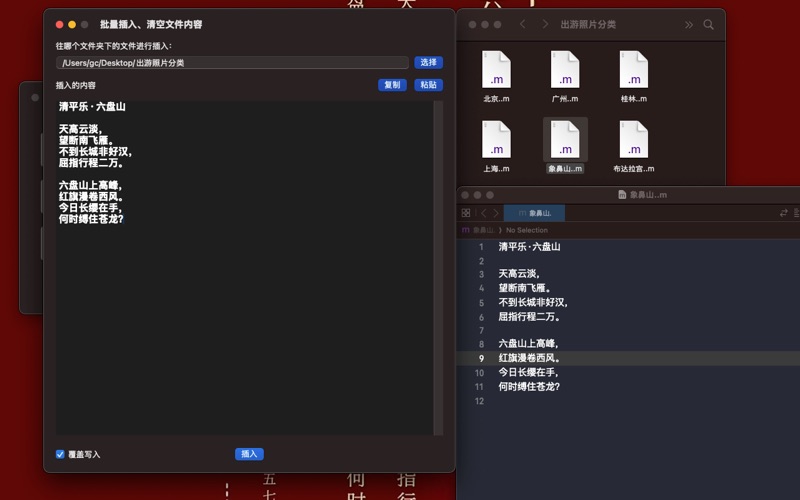Click line 3 天高云淡 in editor
The width and height of the screenshot is (800, 500).
[x=519, y=274]
